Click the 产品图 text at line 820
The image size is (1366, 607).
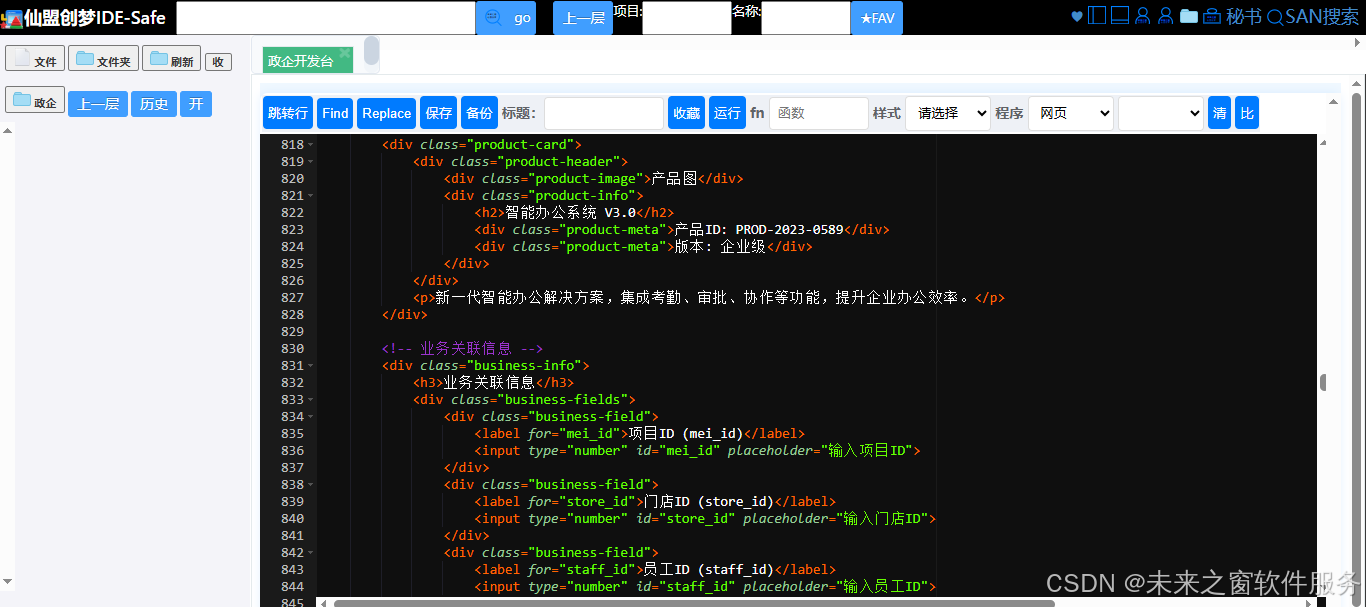674,179
